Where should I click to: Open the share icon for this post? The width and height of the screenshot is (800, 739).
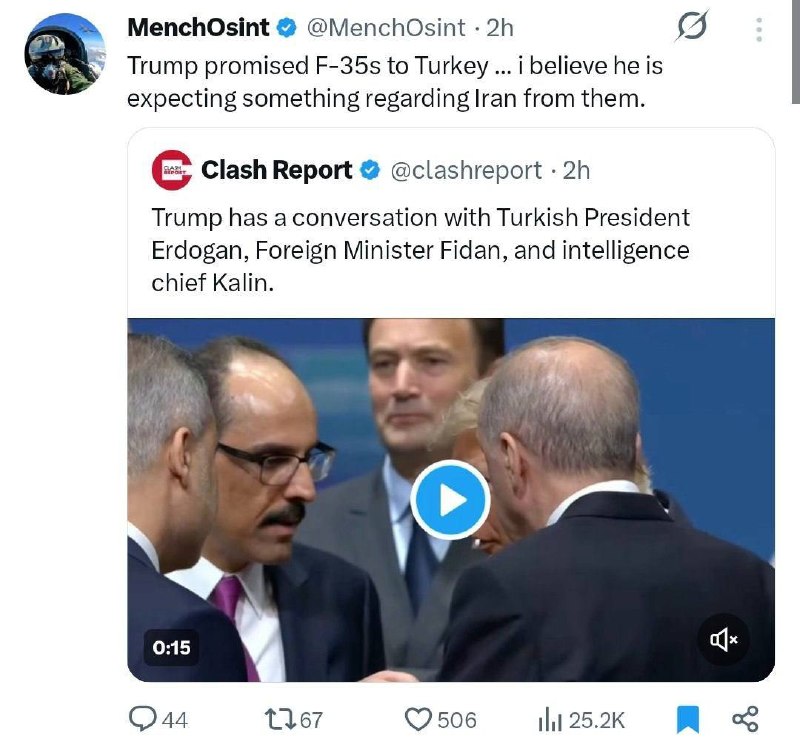[745, 719]
